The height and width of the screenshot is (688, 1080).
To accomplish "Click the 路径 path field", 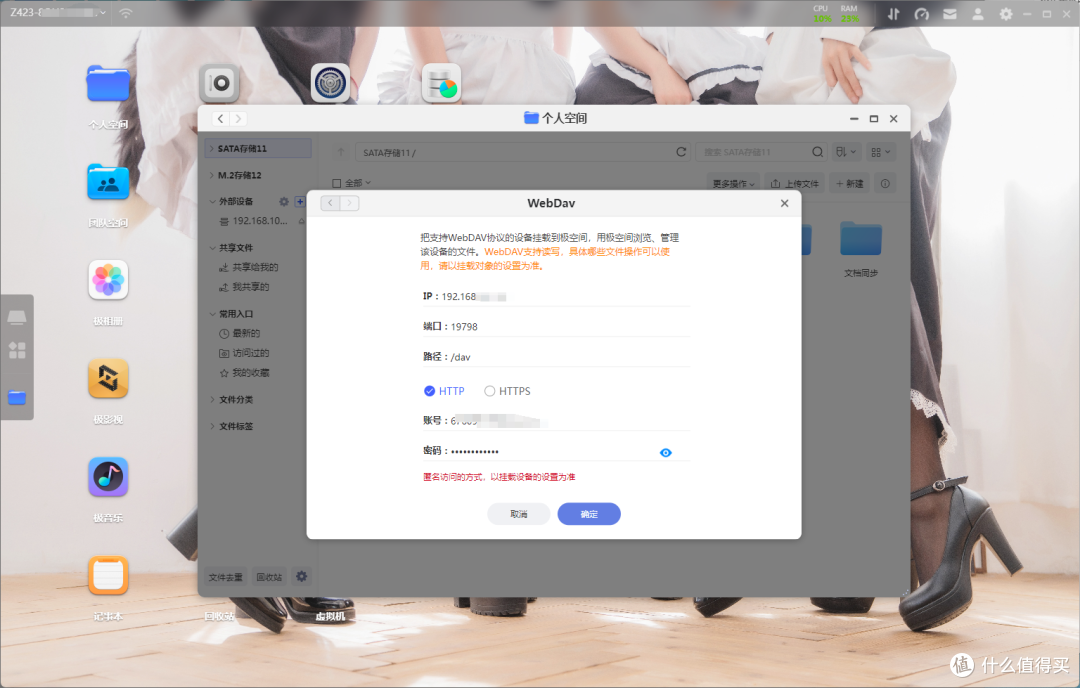I will click(556, 357).
